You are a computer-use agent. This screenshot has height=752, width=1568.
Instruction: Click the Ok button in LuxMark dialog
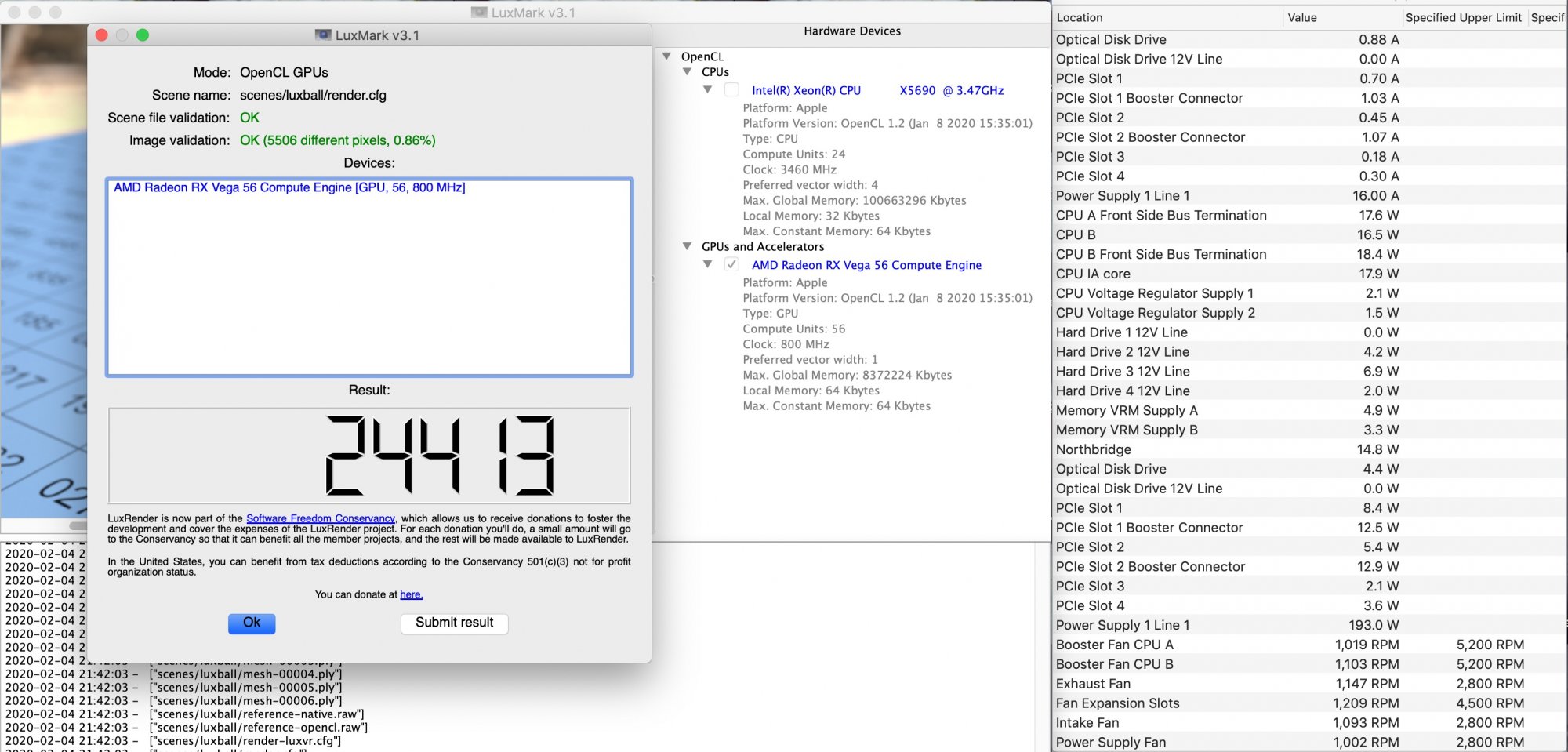click(x=252, y=623)
